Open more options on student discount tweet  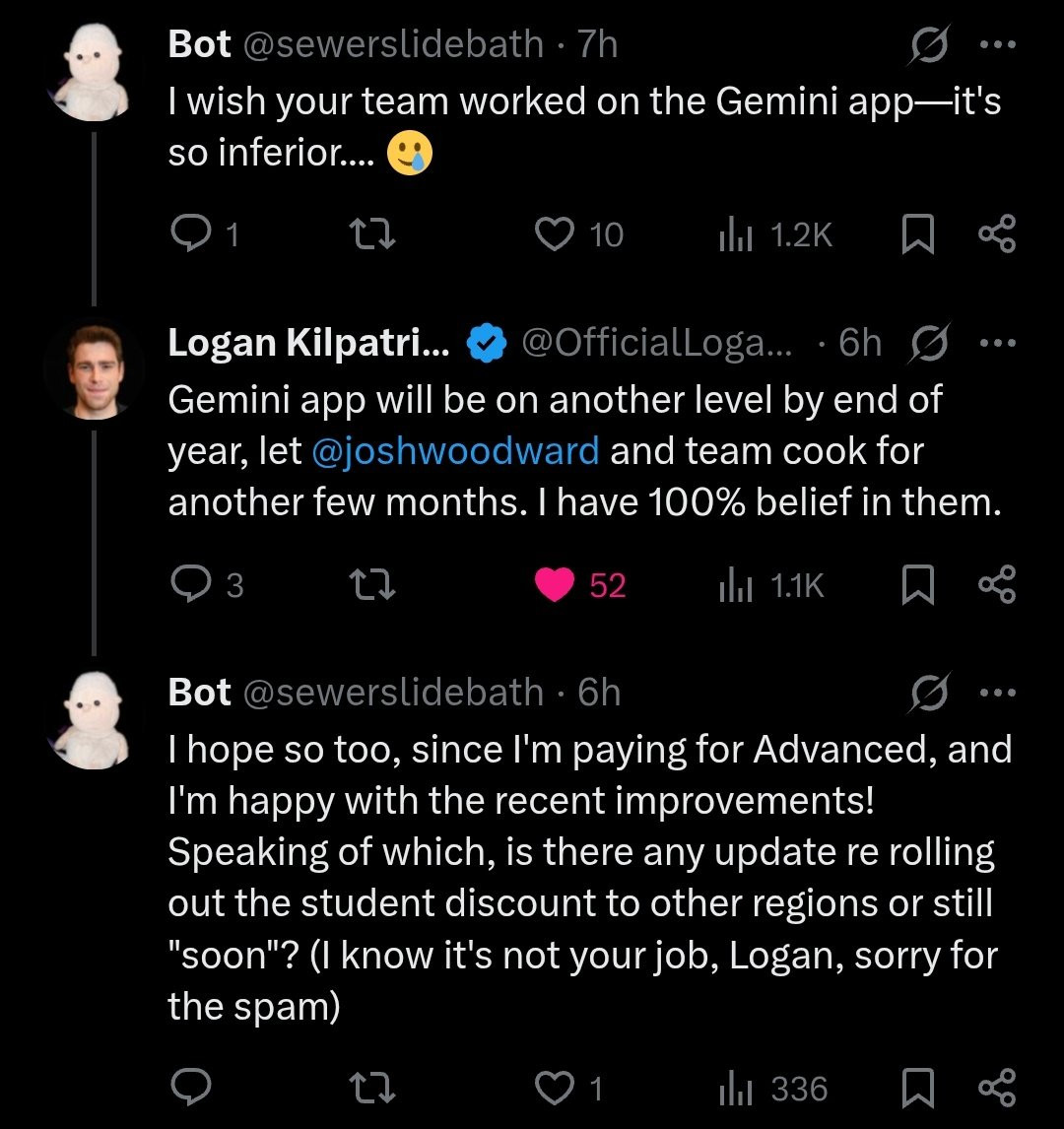(x=995, y=693)
